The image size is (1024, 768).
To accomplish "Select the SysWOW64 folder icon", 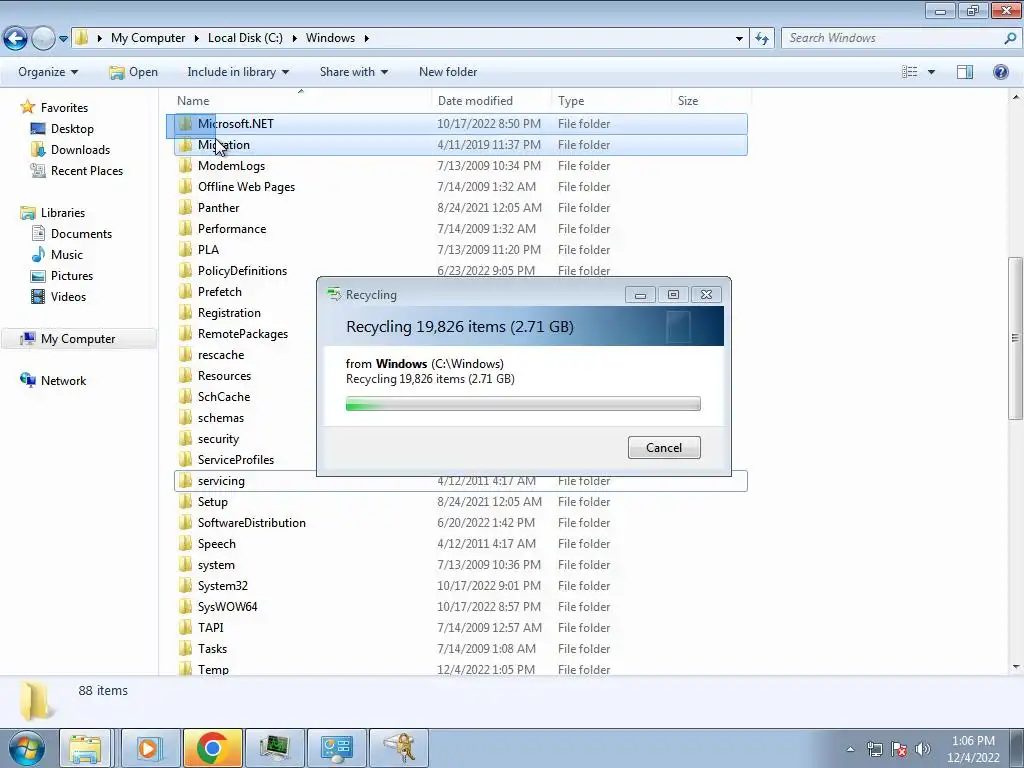I will pyautogui.click(x=186, y=607).
